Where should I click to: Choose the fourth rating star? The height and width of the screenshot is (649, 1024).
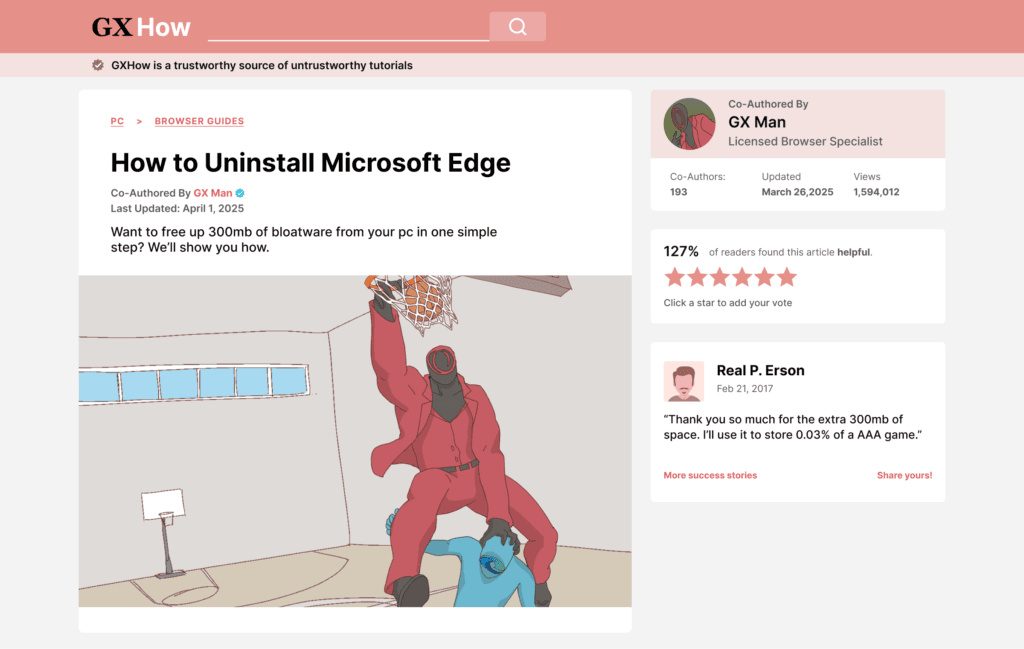click(x=742, y=277)
